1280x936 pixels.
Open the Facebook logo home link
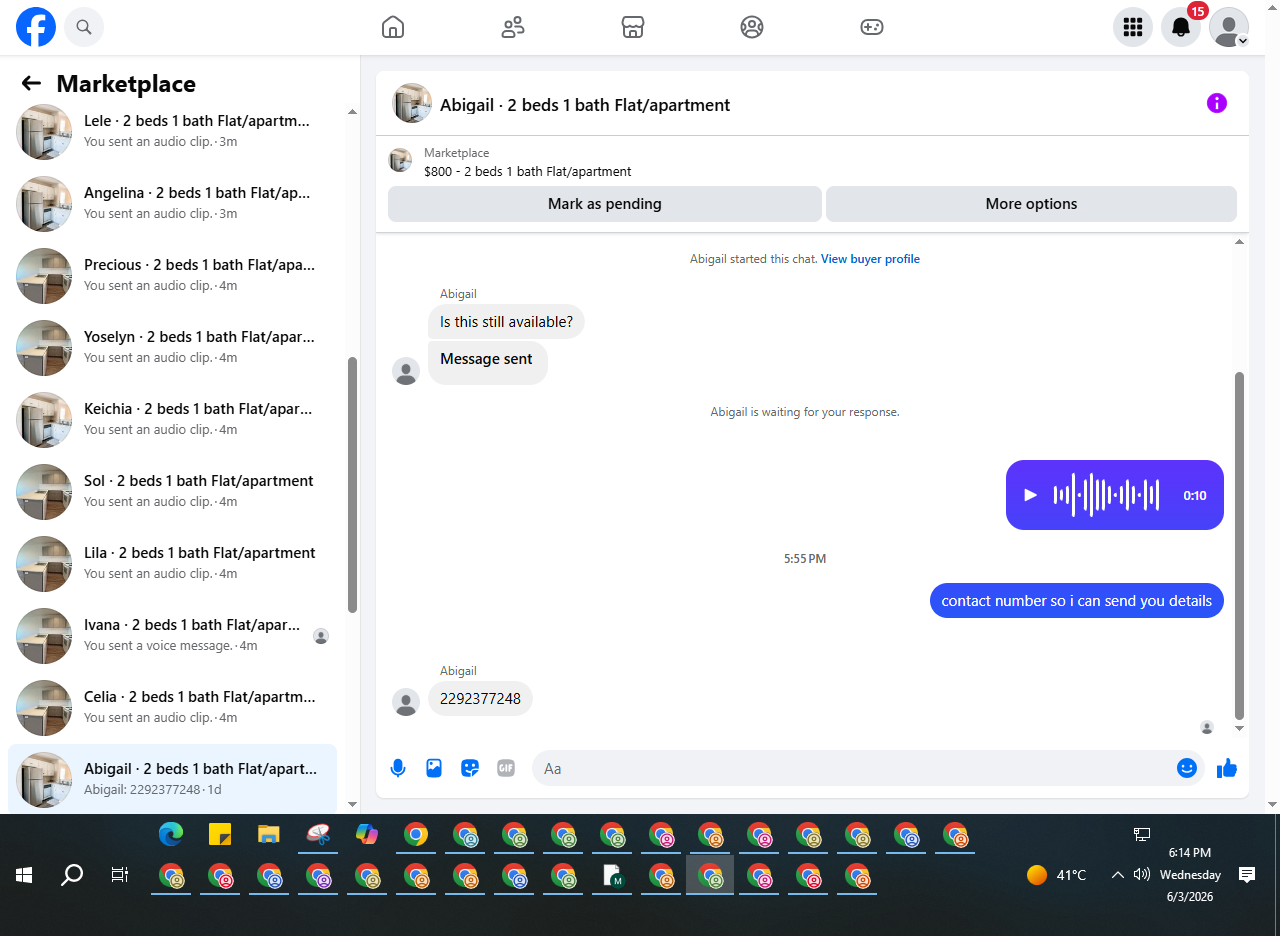[36, 27]
